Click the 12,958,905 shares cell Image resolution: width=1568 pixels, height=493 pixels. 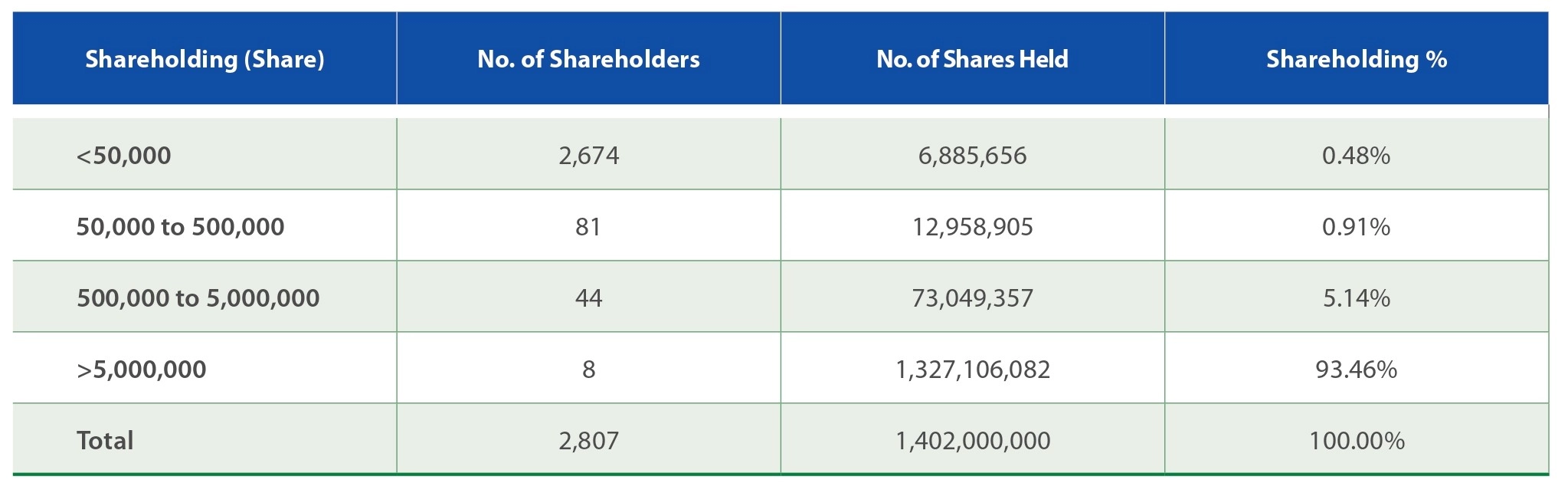coord(972,227)
